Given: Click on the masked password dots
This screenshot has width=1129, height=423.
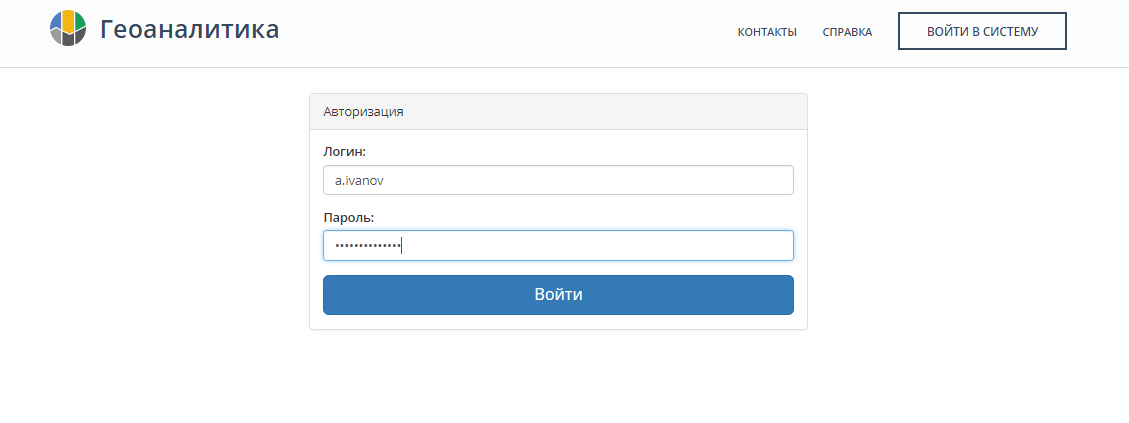Looking at the screenshot, I should (367, 246).
